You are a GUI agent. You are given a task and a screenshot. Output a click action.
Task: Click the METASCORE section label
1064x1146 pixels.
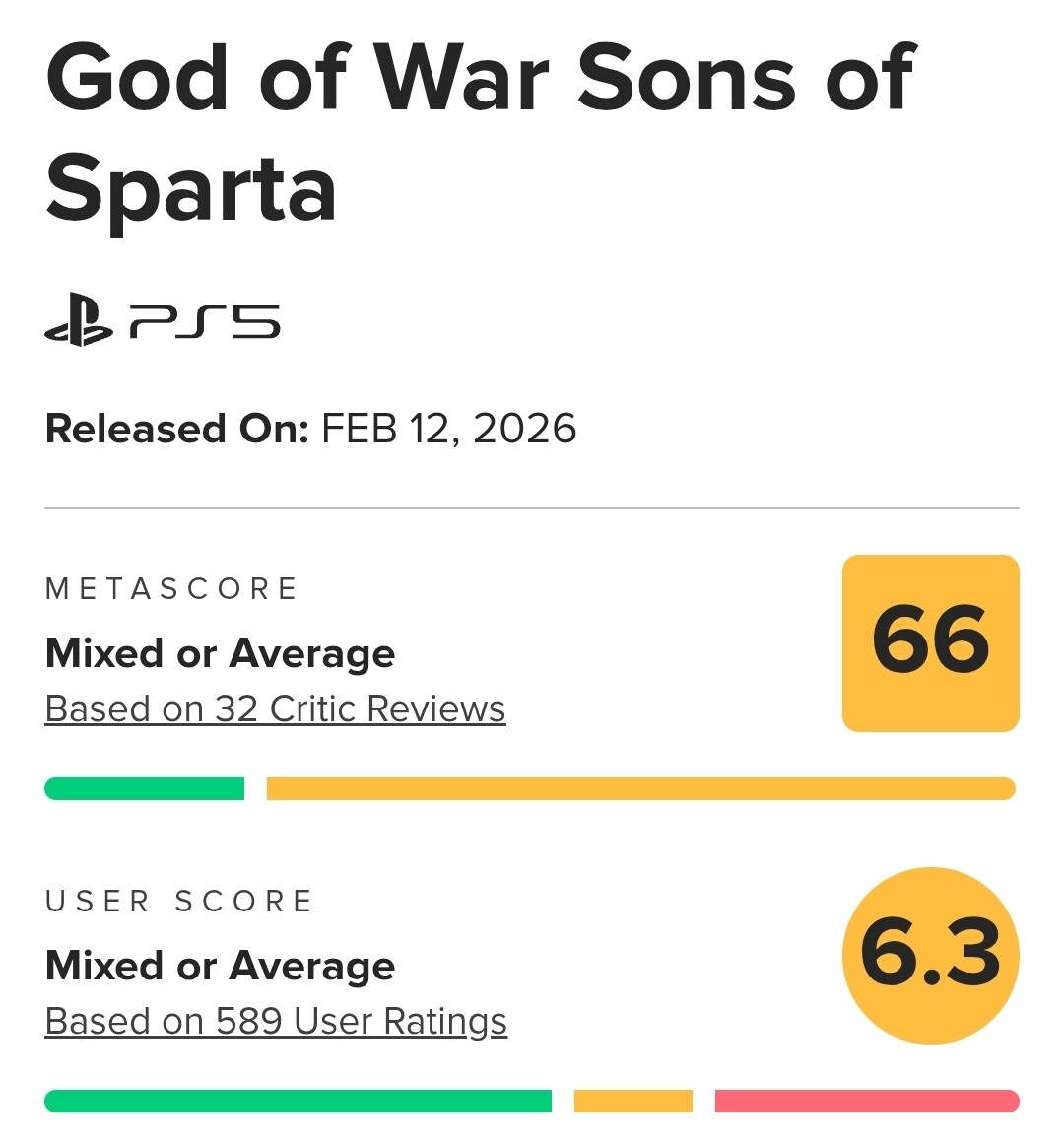[171, 589]
